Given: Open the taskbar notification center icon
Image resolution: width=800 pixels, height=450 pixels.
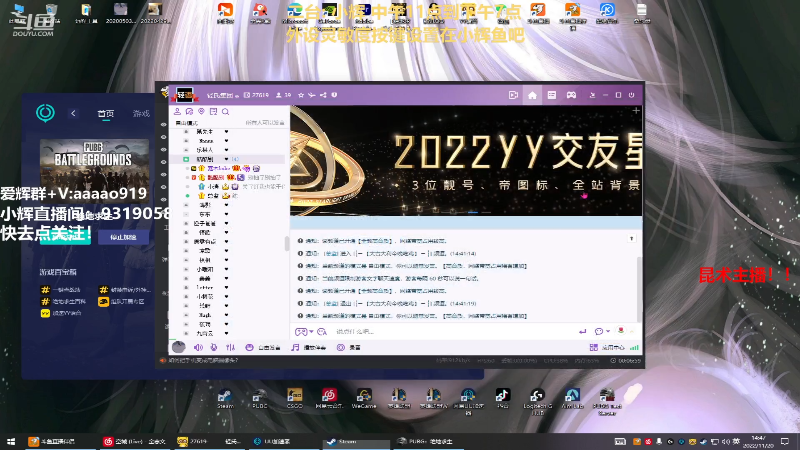Looking at the screenshot, I should coord(785,441).
